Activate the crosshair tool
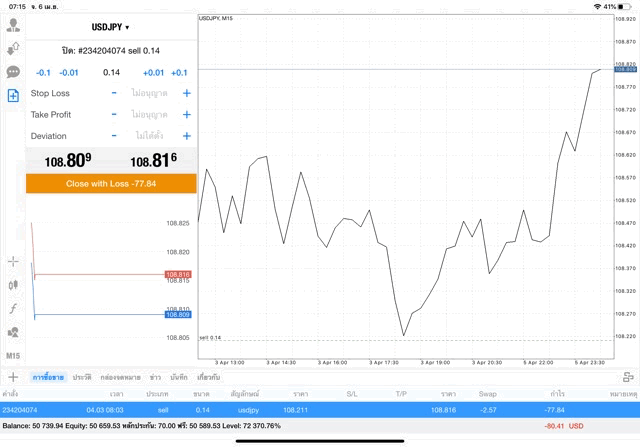This screenshot has height=447, width=640. (13, 261)
